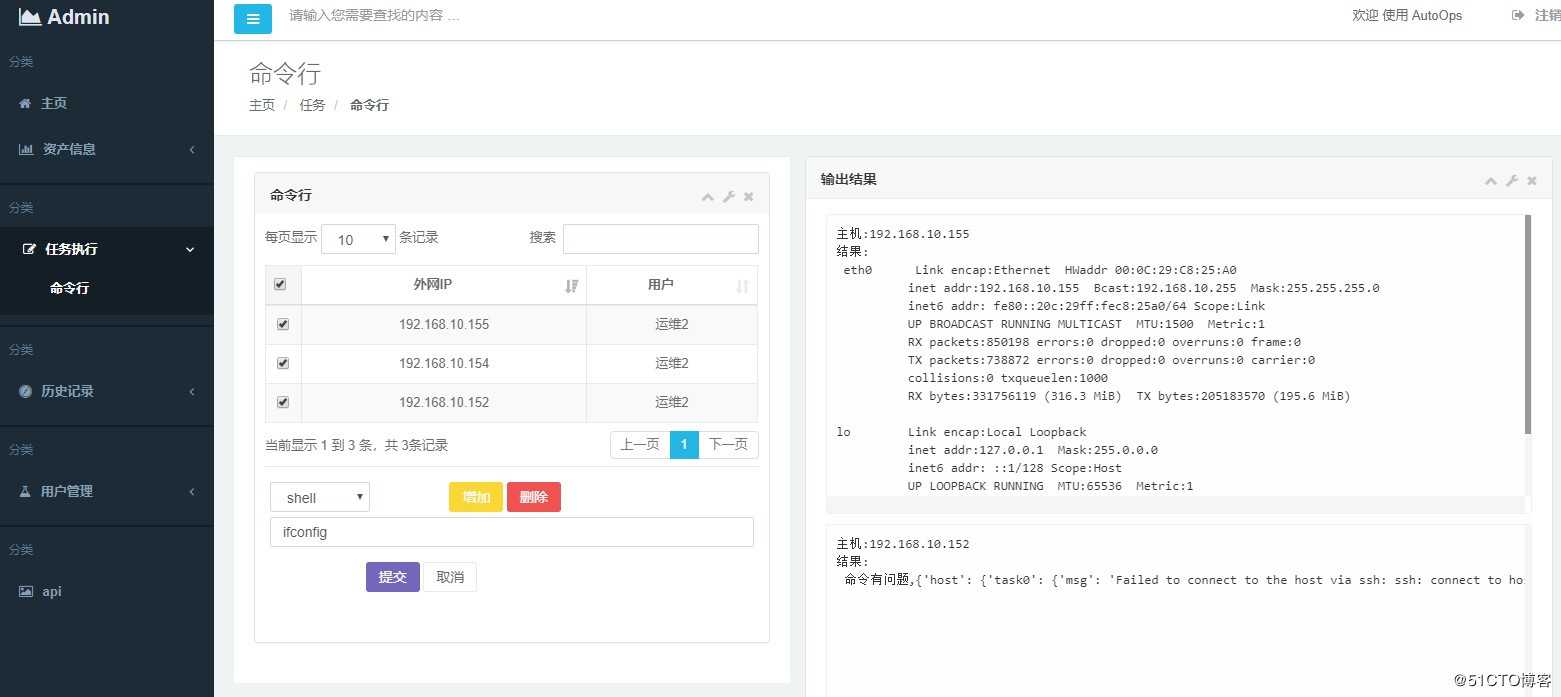Image resolution: width=1561 pixels, height=697 pixels.
Task: Select page 1 in pagination
Action: coord(684,445)
